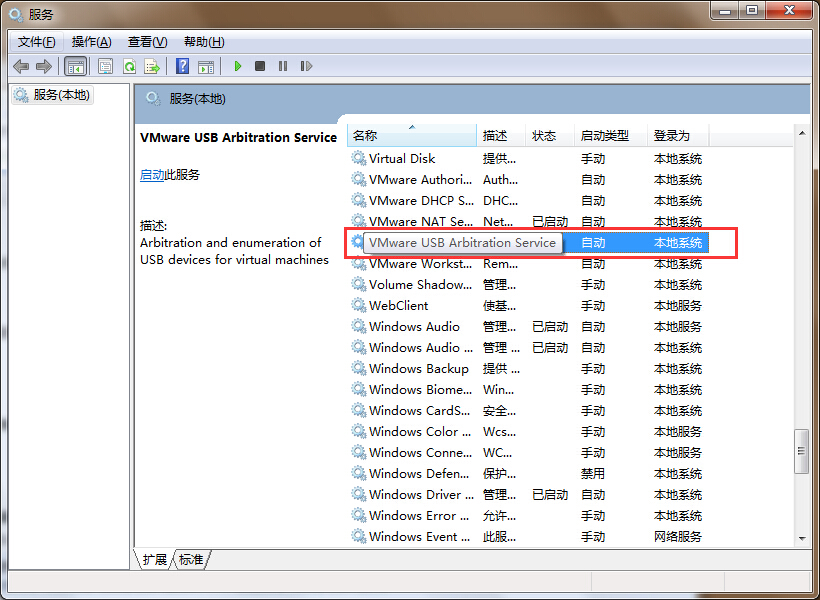820x600 pixels.
Task: Click the scrollbar down arrow in services list
Action: tap(801, 538)
